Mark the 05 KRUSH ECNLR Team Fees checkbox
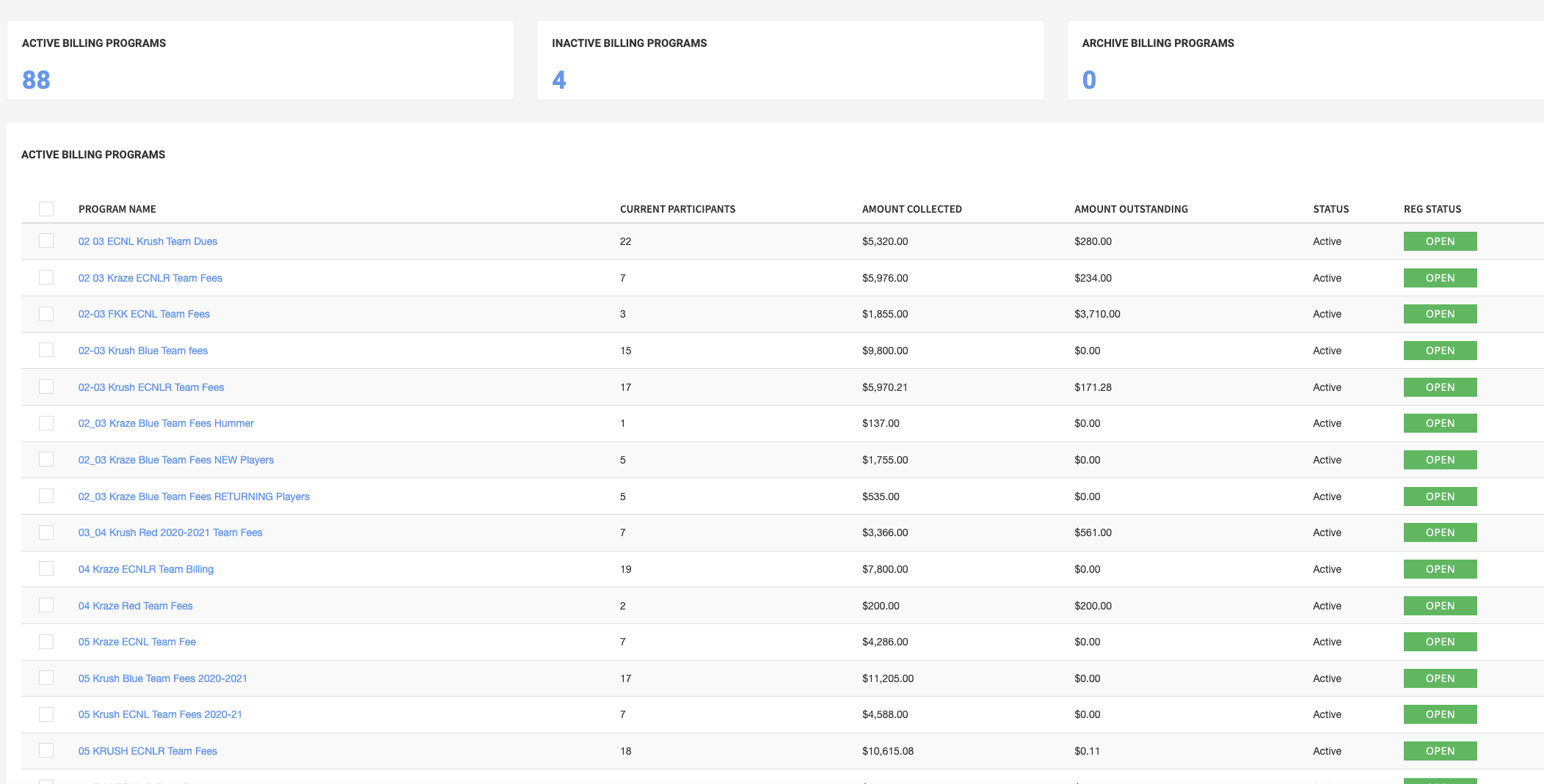This screenshot has width=1544, height=784. [46, 751]
